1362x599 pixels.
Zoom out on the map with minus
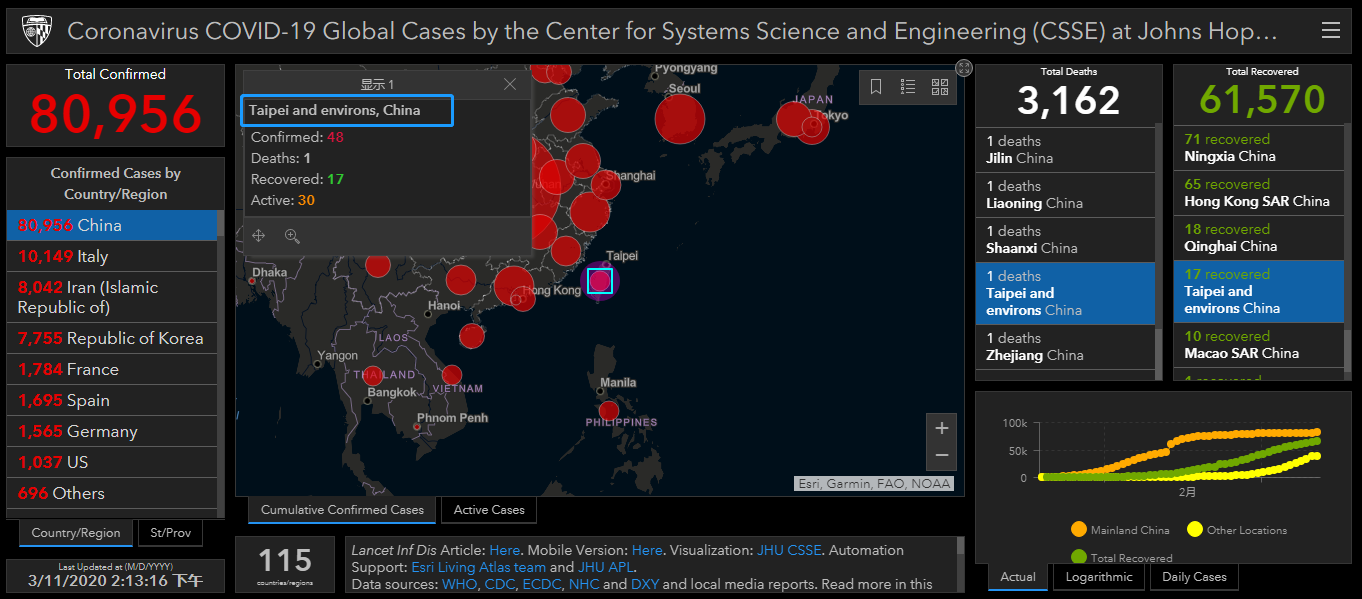click(941, 456)
